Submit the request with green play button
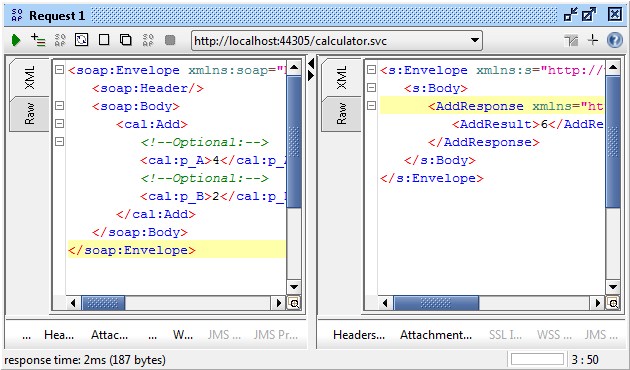This screenshot has width=630, height=370. point(16,40)
